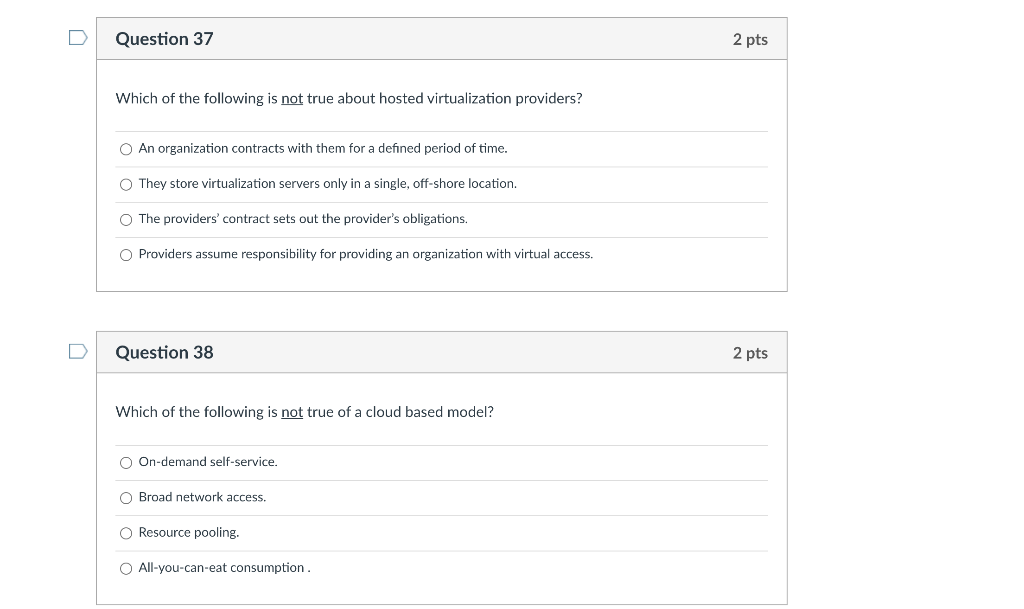Flag Question 37 with the bookmark icon

[77, 38]
